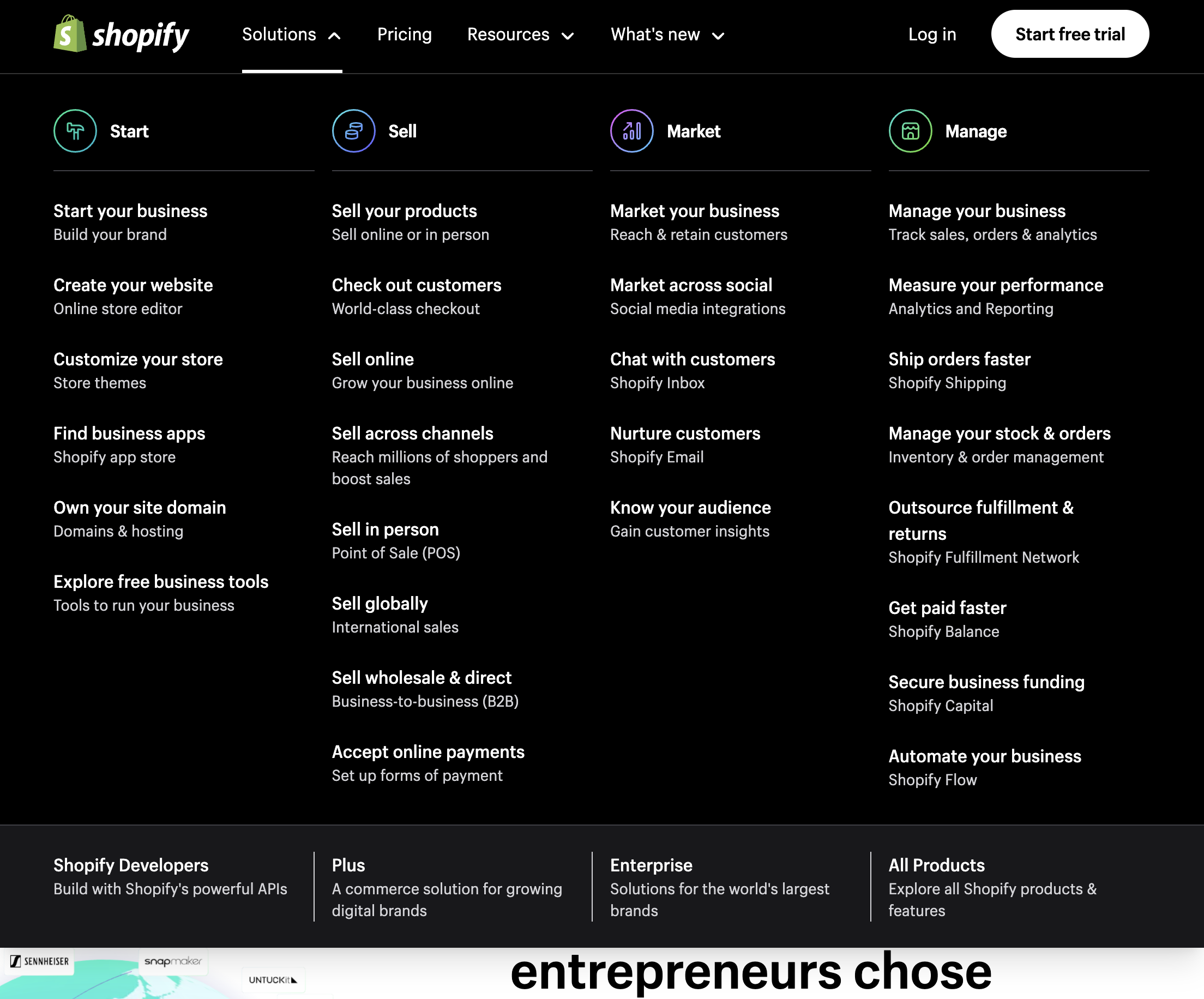Collapse the Solutions menu chevron
This screenshot has width=1204, height=999.
click(x=334, y=34)
